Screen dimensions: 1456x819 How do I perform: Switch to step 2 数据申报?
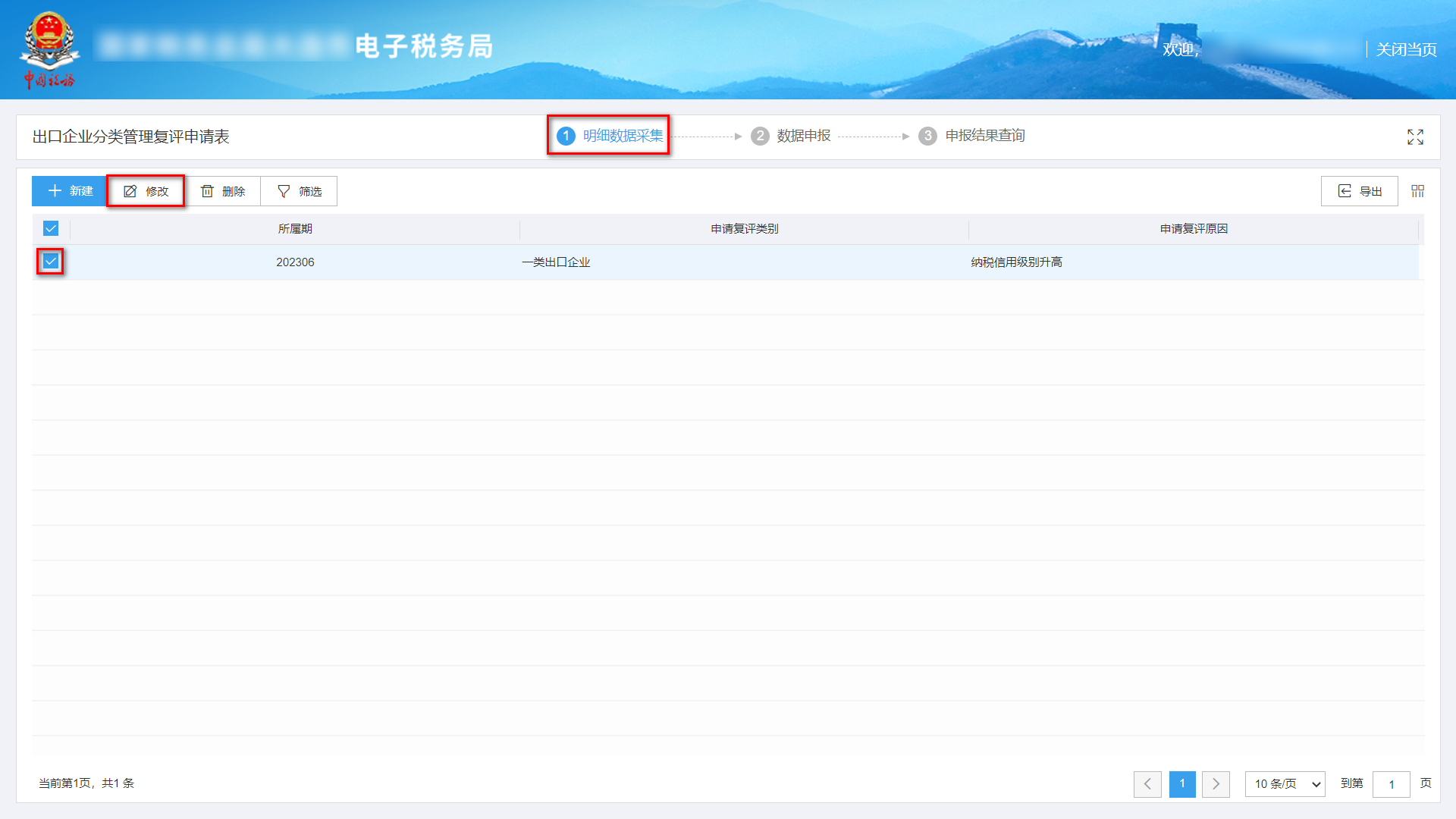click(x=803, y=136)
